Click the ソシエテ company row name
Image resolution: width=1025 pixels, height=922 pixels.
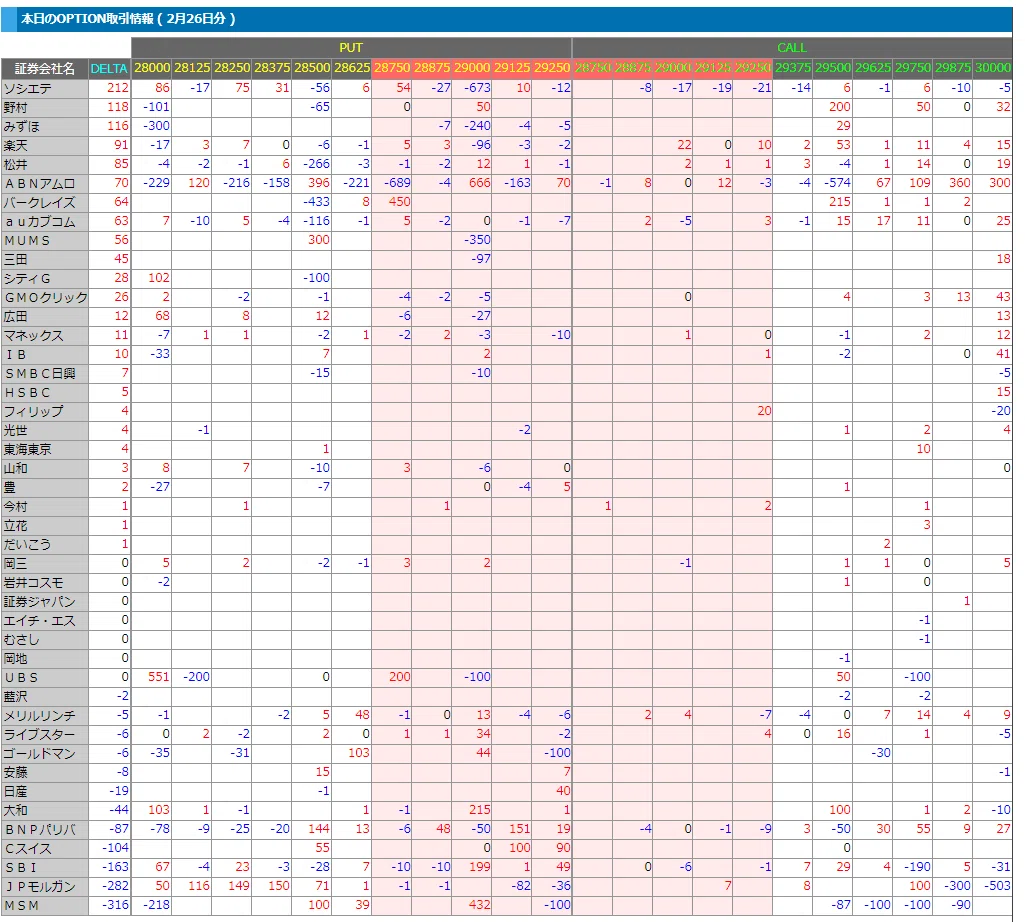pos(27,88)
